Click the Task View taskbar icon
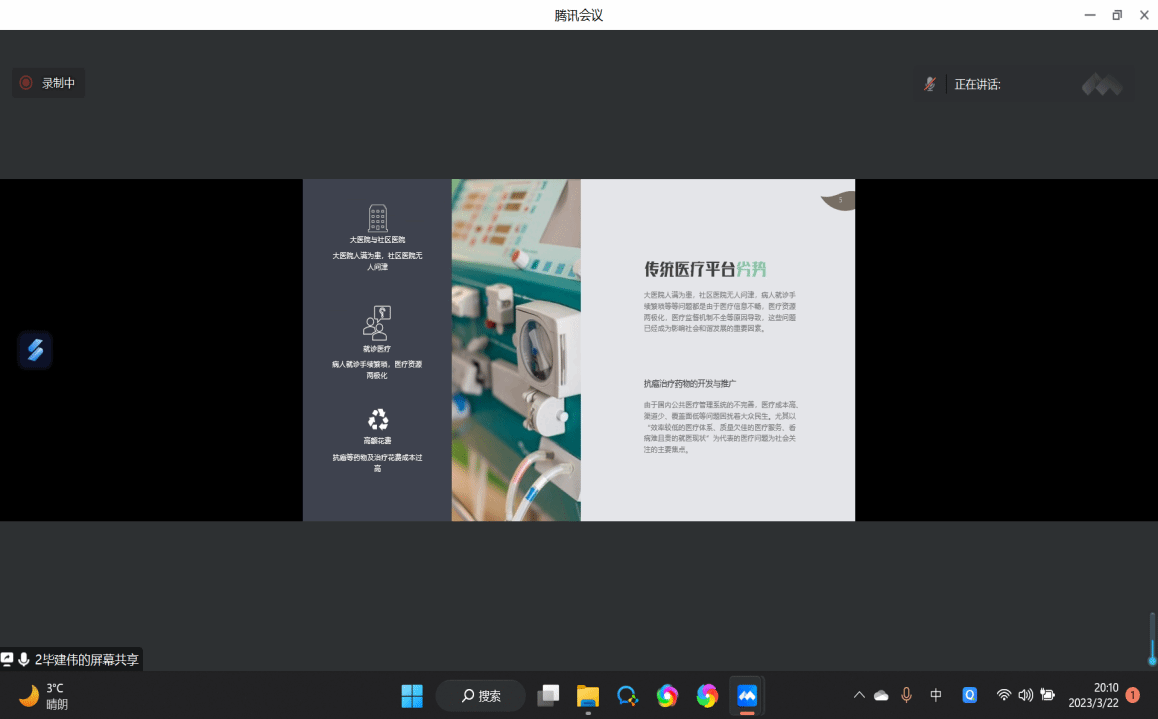This screenshot has height=719, width=1158. pos(548,695)
